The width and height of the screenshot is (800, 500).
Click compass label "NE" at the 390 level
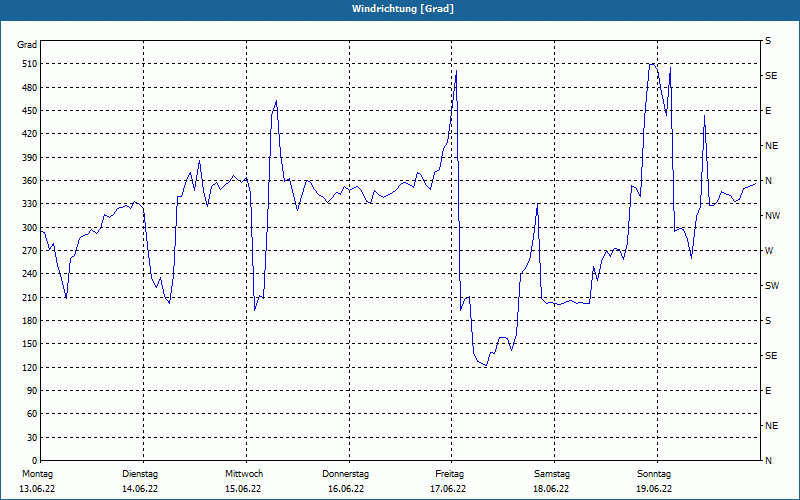(x=772, y=146)
